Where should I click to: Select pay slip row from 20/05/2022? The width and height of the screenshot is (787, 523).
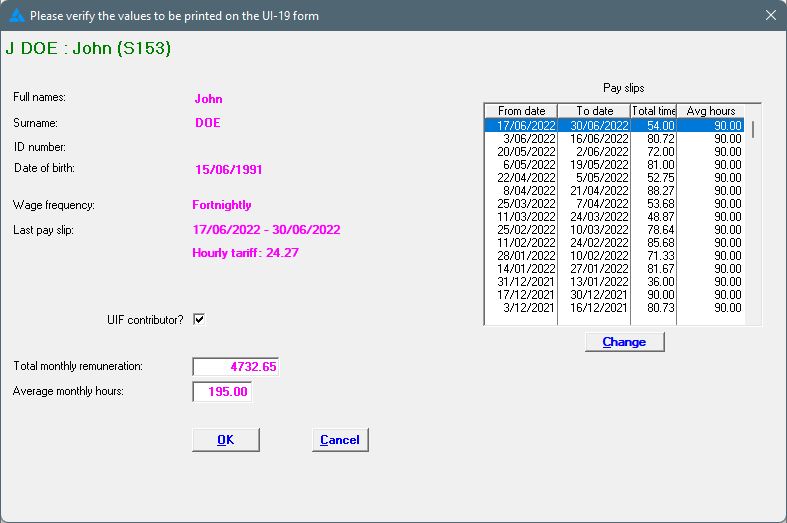[614, 152]
